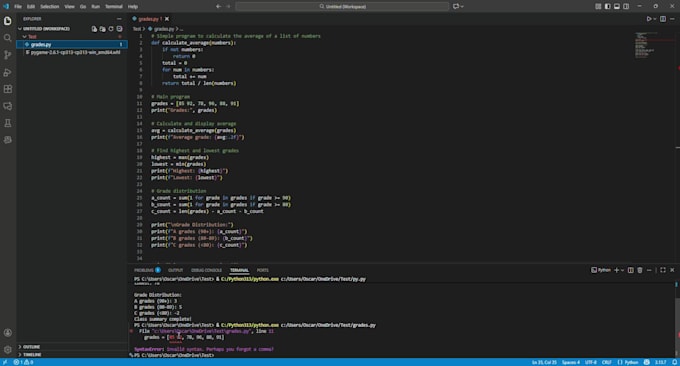Click the CRLF line ending status item
Screen dimensions: 680x366
pos(606,362)
